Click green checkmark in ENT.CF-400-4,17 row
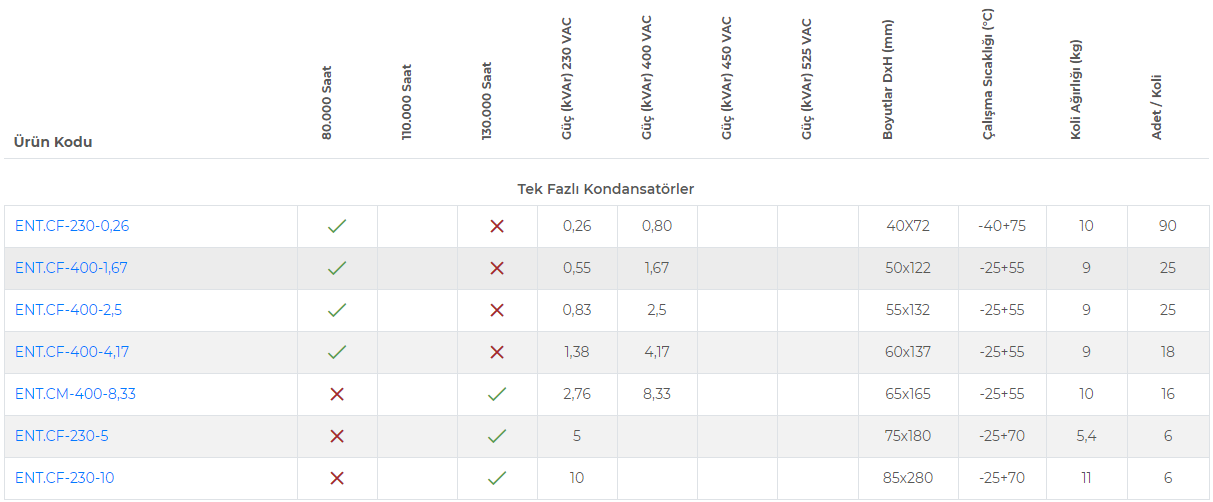The height and width of the screenshot is (502, 1213). click(337, 352)
